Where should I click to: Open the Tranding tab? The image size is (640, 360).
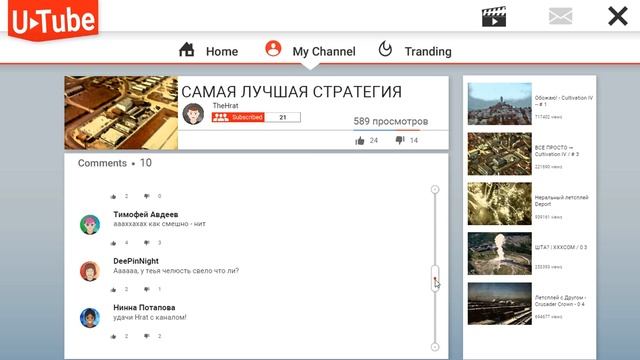point(428,51)
